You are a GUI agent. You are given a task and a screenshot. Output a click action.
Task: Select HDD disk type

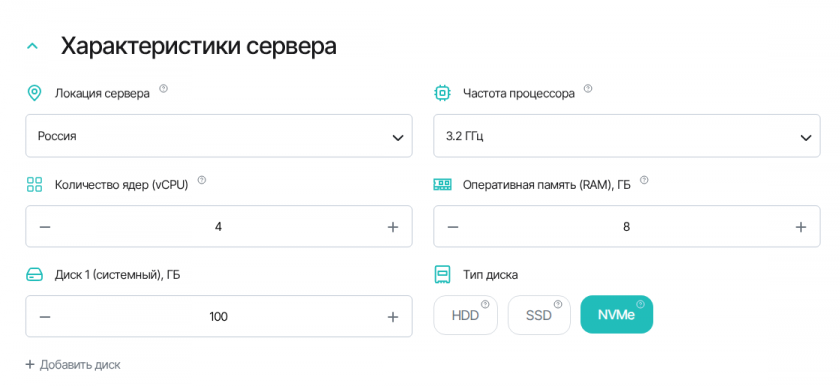pyautogui.click(x=466, y=315)
